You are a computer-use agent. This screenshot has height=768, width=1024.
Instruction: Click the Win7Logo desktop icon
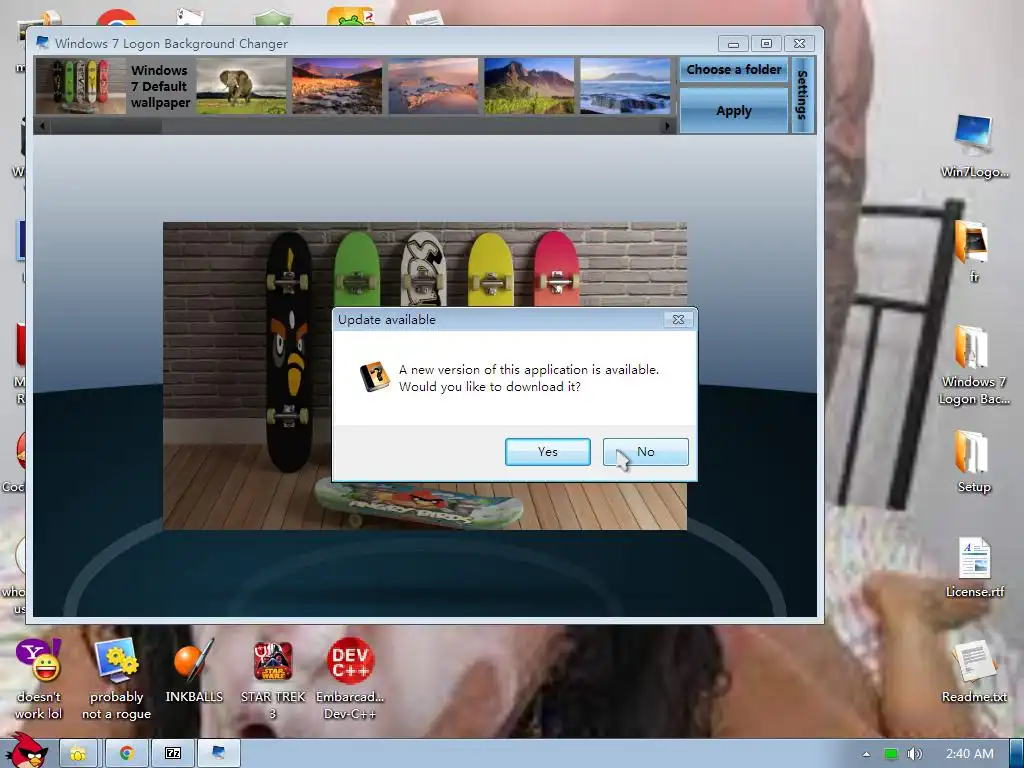pyautogui.click(x=974, y=146)
